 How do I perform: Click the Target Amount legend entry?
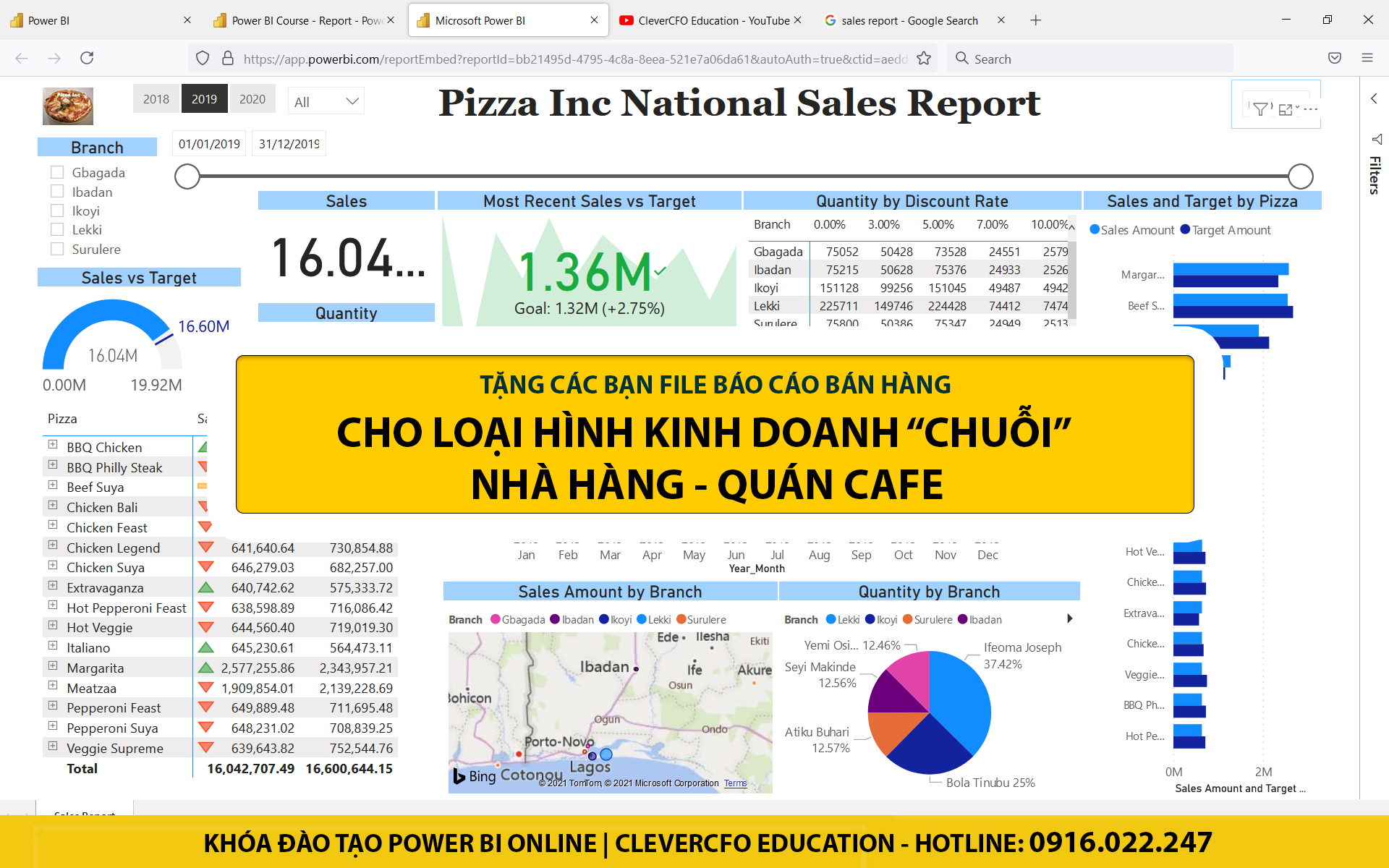1226,230
